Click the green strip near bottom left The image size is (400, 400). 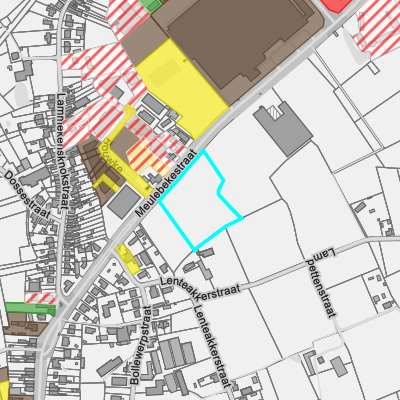pos(30,309)
